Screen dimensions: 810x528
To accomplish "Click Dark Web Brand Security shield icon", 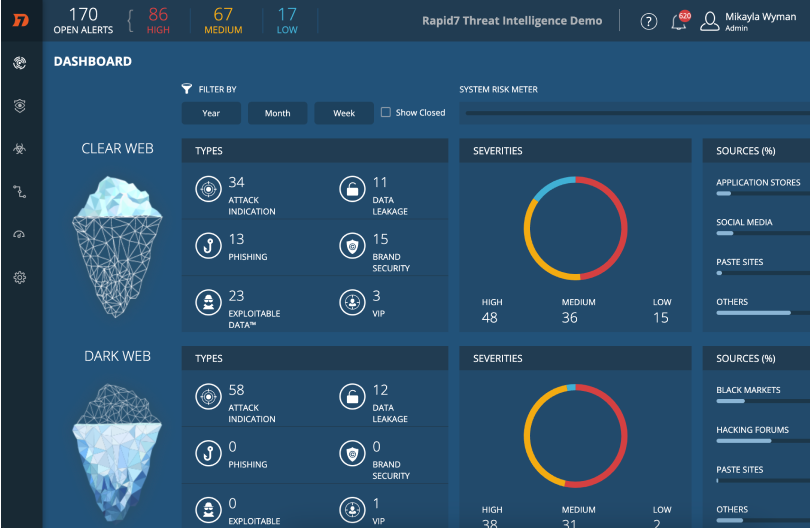I will pos(352,454).
